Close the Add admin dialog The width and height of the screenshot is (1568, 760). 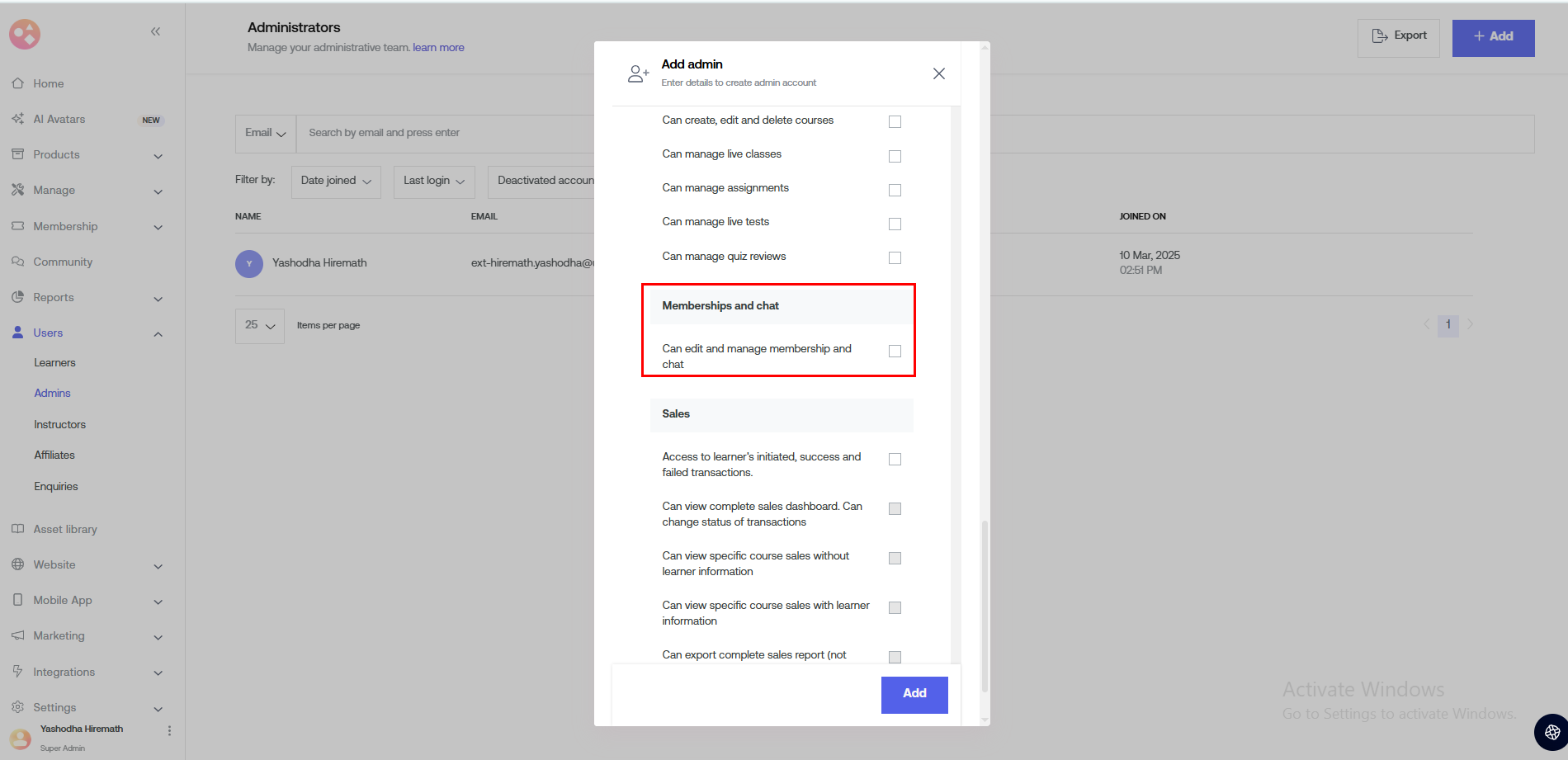point(938,73)
